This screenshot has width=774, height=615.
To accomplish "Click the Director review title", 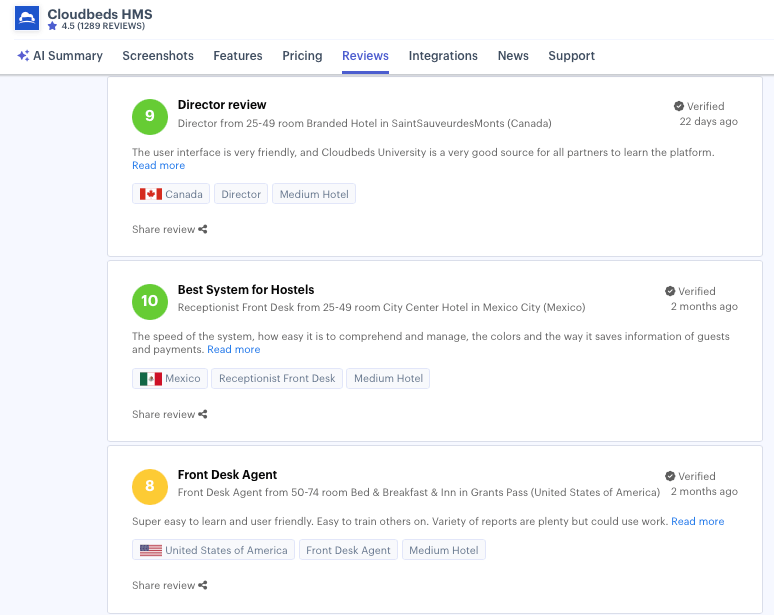I will click(222, 105).
